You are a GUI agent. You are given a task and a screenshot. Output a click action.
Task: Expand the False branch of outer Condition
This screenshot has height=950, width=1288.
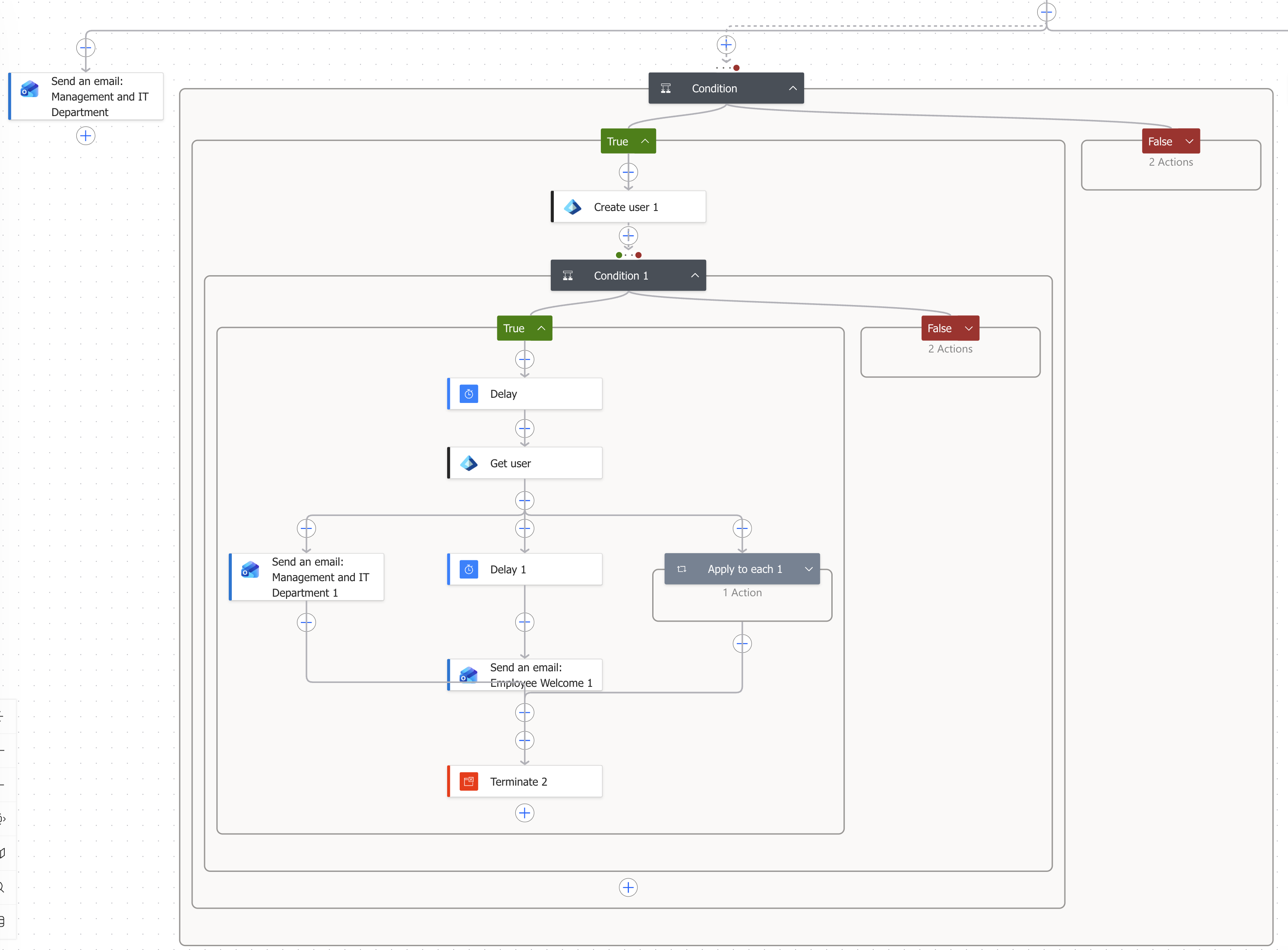tap(1189, 142)
